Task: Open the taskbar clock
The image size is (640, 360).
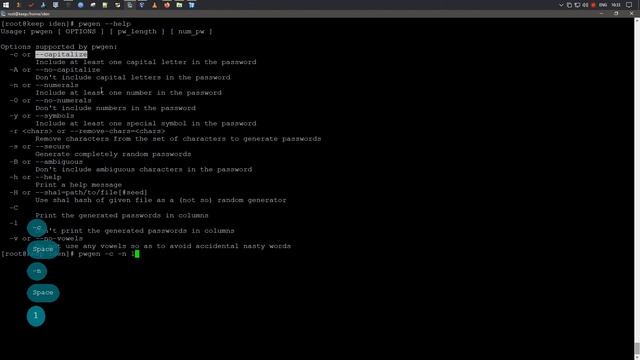Action: 616,5
